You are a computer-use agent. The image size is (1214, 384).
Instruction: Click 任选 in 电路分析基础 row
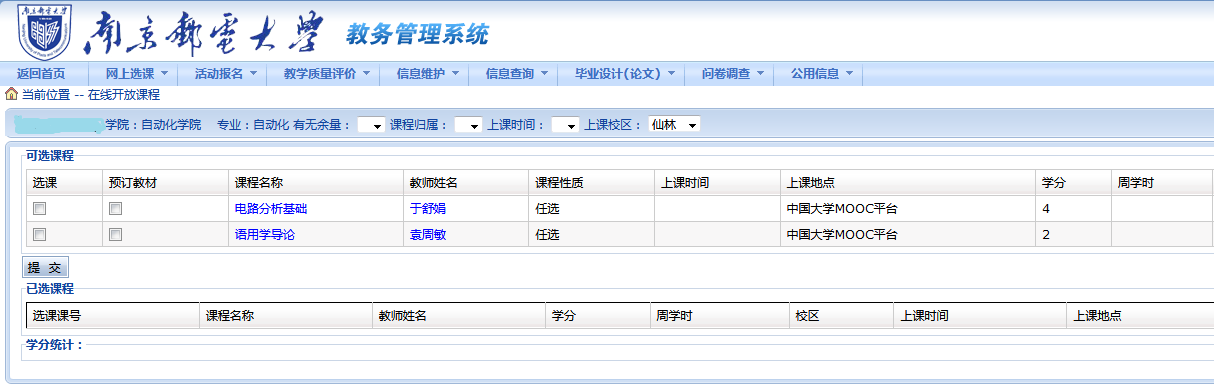pyautogui.click(x=548, y=209)
